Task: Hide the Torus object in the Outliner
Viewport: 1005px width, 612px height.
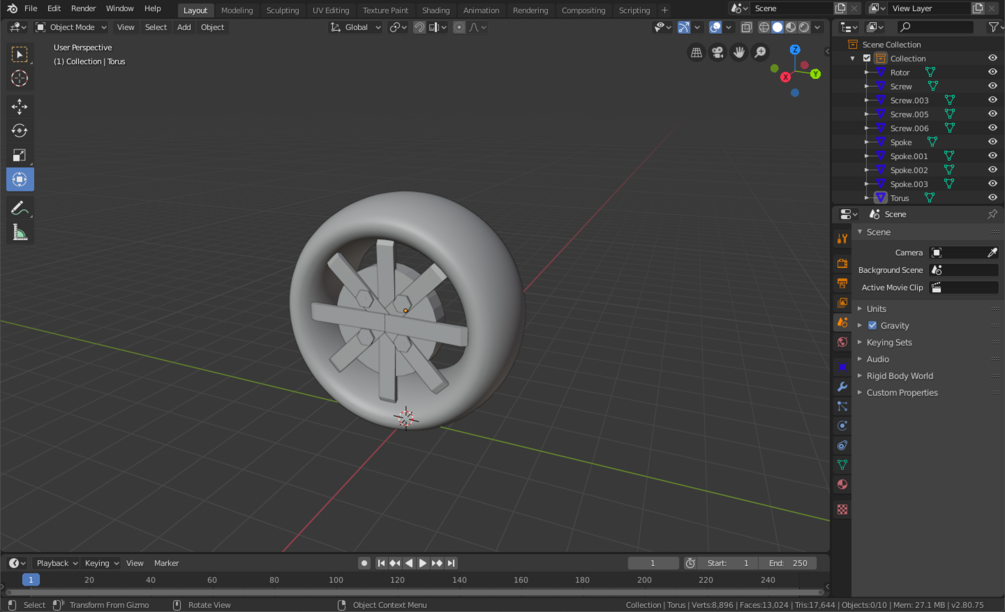Action: [991, 197]
